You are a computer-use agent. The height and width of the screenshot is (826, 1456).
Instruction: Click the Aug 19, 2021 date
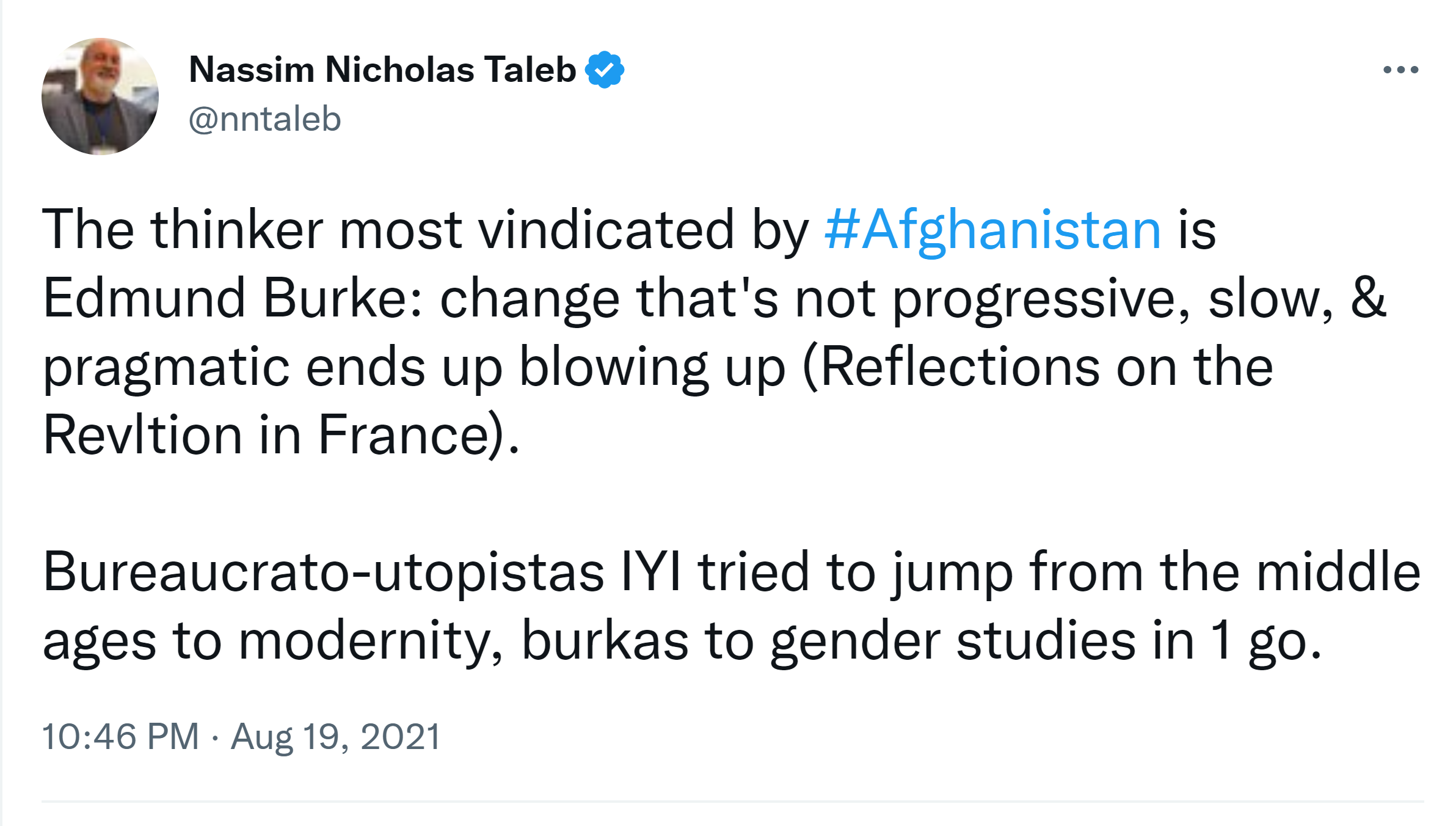tap(335, 736)
